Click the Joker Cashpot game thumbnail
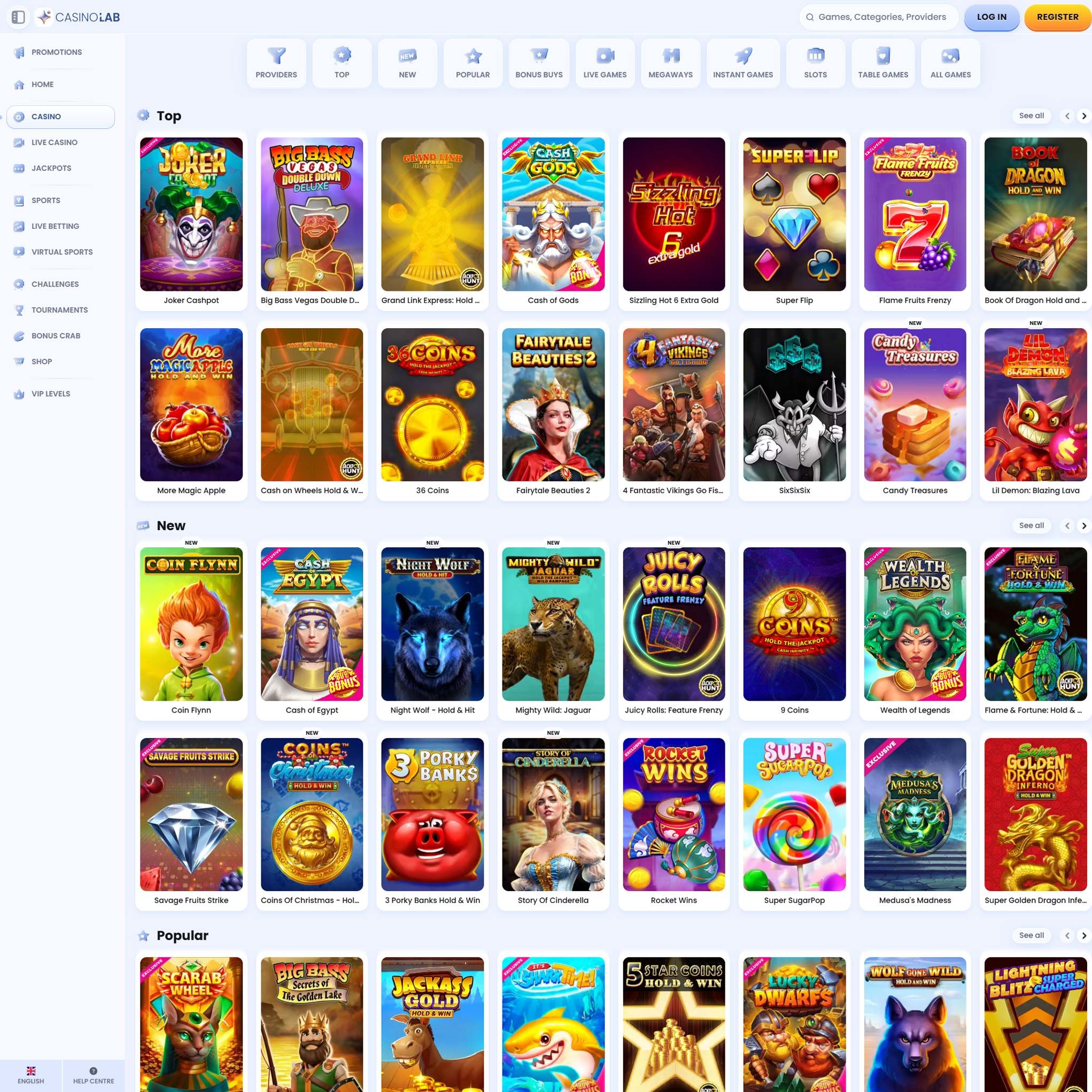The height and width of the screenshot is (1092, 1092). [191, 213]
